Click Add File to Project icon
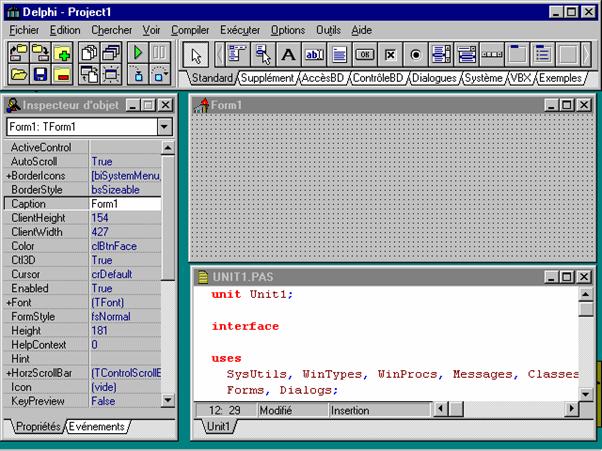This screenshot has width=602, height=451. (62, 53)
